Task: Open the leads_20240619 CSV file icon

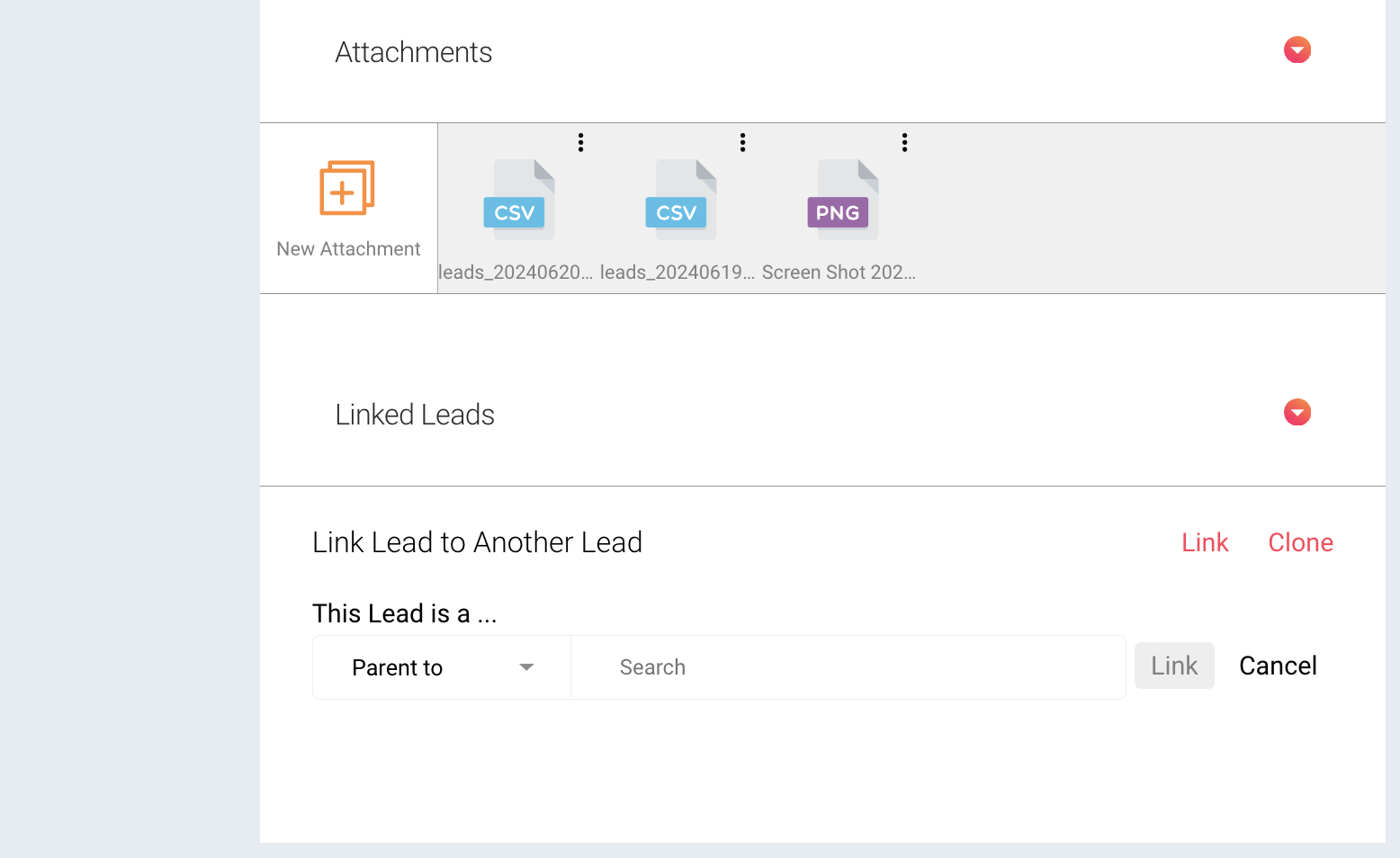Action: 679,198
